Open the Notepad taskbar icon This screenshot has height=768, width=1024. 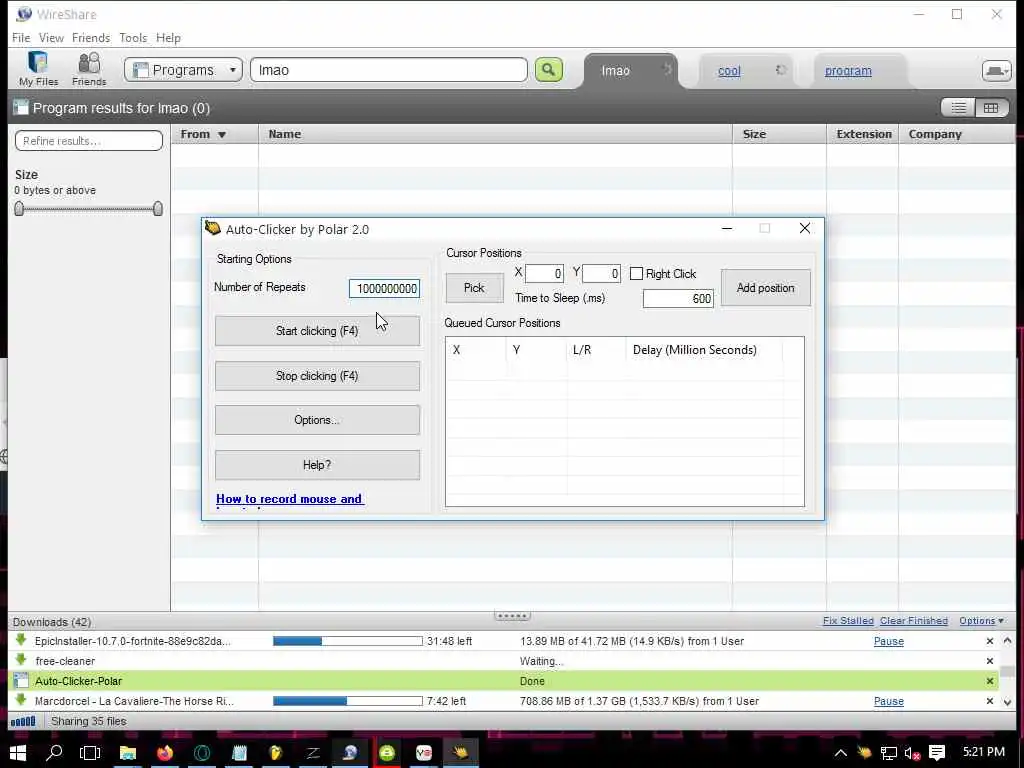(239, 753)
